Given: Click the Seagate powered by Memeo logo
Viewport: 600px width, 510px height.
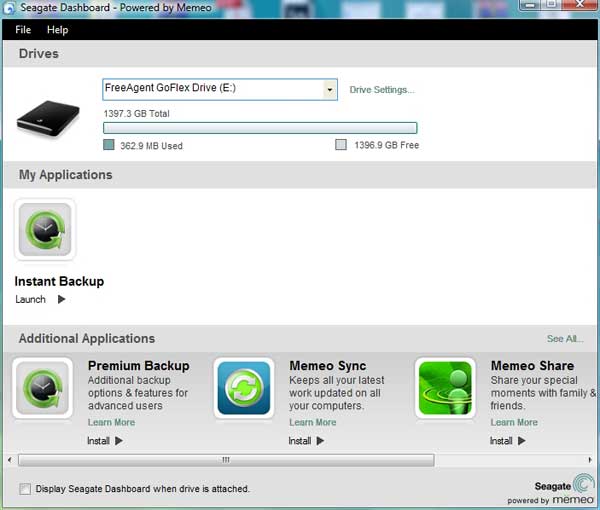Looking at the screenshot, I should tap(551, 489).
